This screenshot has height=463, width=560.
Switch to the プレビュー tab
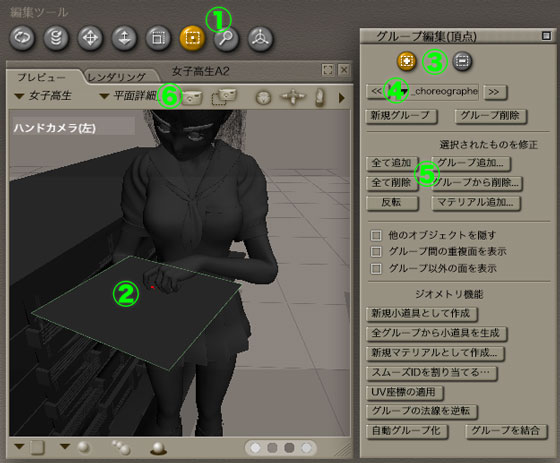[41, 77]
